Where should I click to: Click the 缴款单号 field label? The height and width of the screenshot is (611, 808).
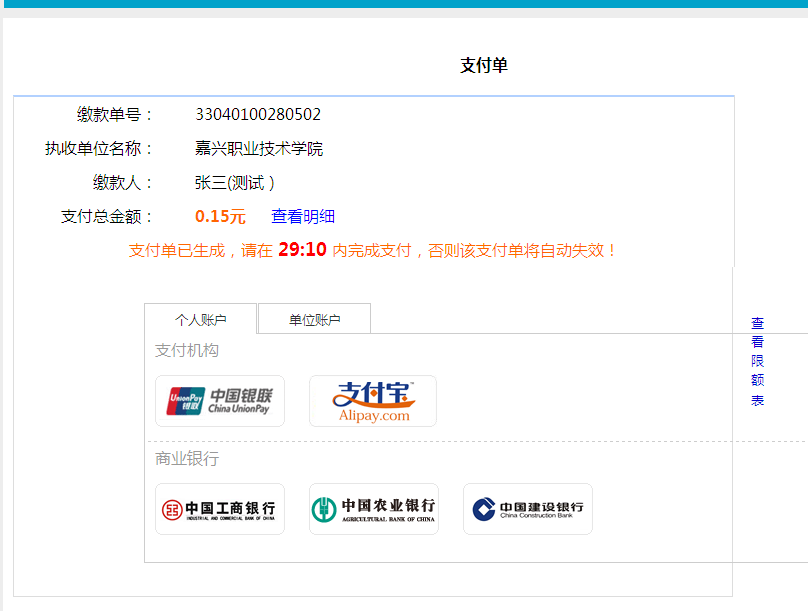coord(115,114)
